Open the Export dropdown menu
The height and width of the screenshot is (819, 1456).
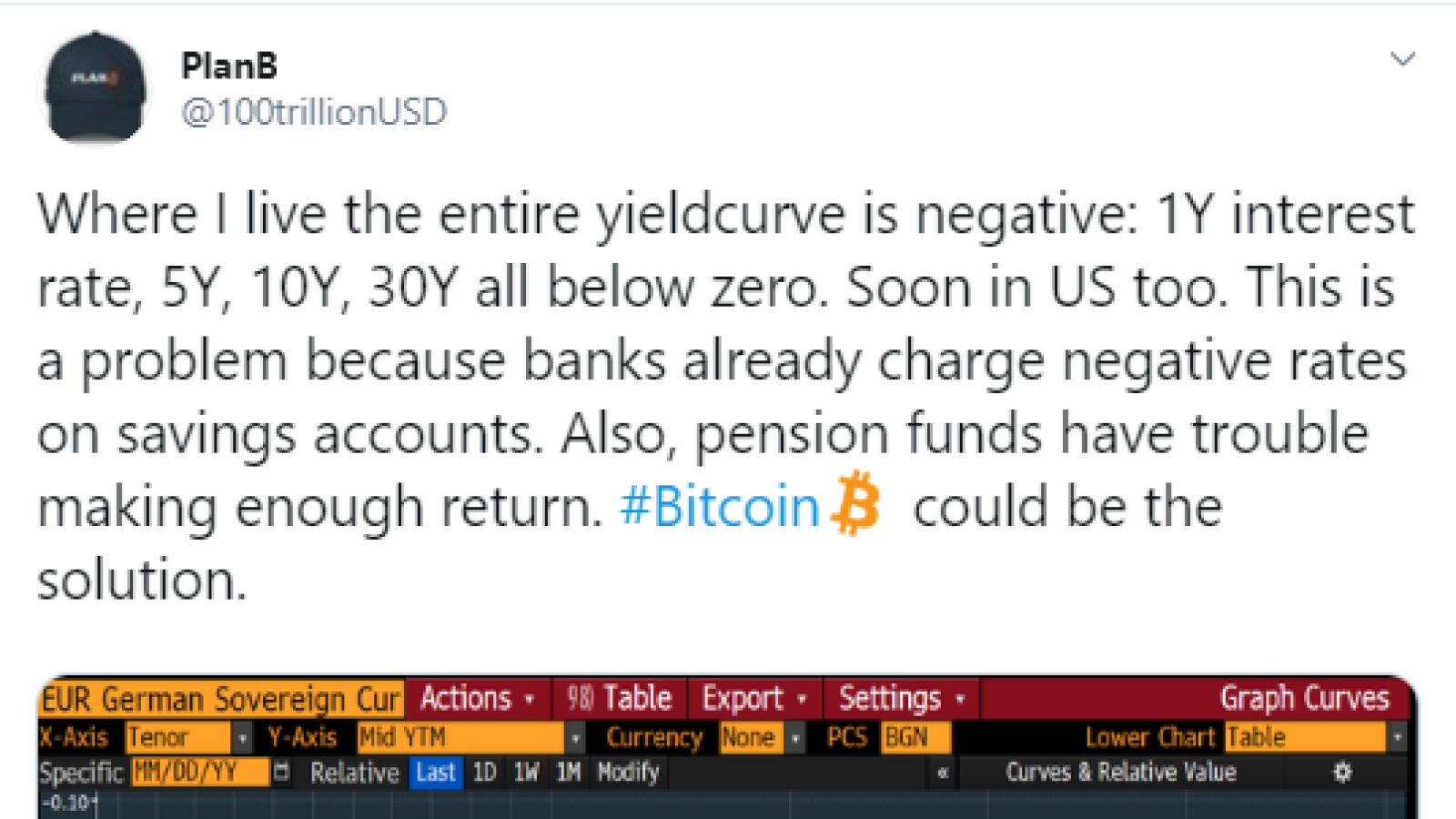(755, 699)
